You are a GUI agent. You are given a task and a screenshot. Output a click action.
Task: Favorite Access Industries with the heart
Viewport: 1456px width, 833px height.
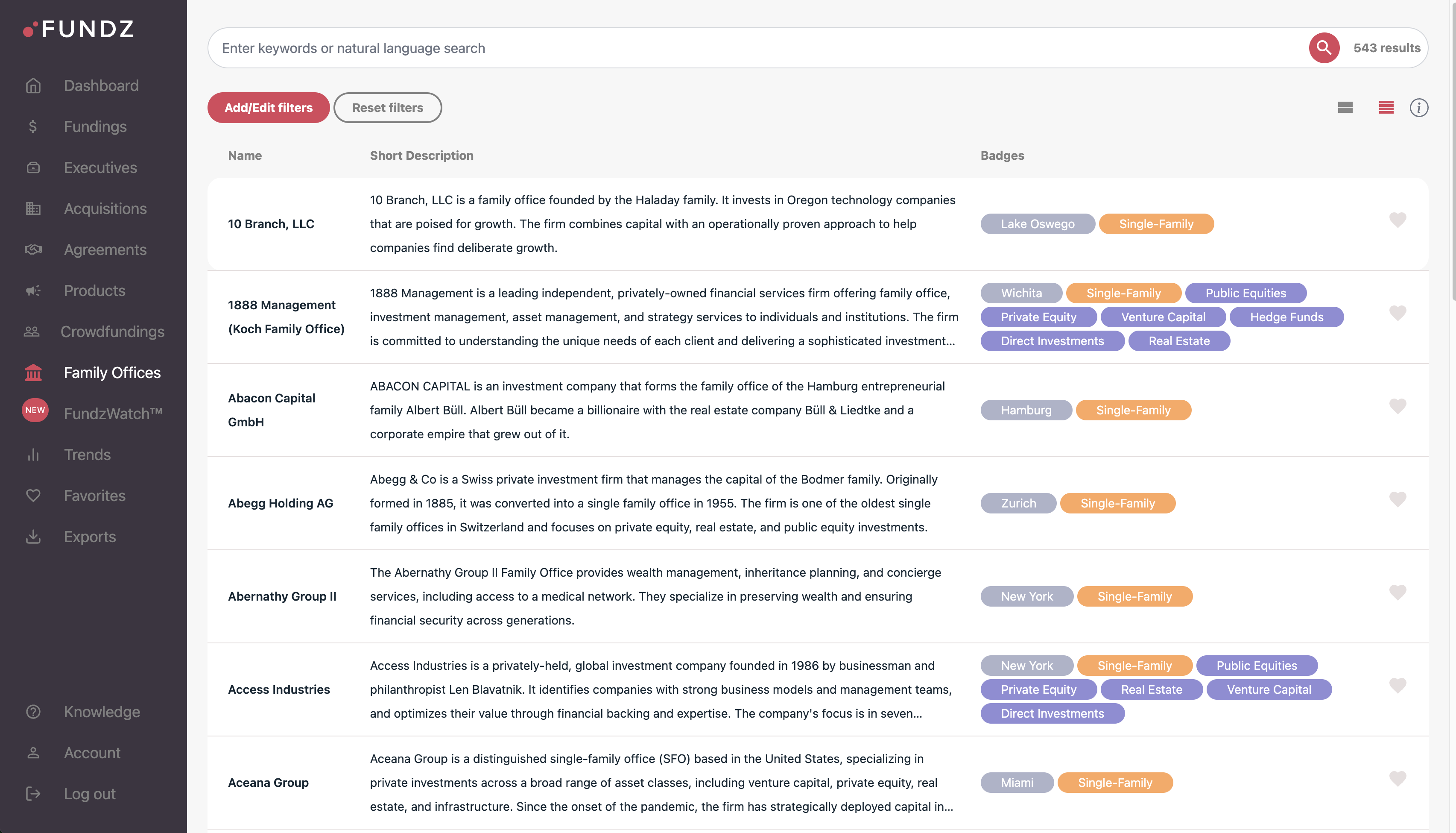pyautogui.click(x=1398, y=685)
